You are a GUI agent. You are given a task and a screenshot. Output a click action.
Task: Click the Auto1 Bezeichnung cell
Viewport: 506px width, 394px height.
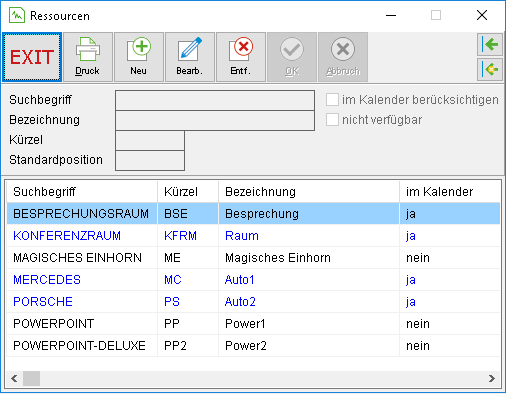[x=309, y=280]
